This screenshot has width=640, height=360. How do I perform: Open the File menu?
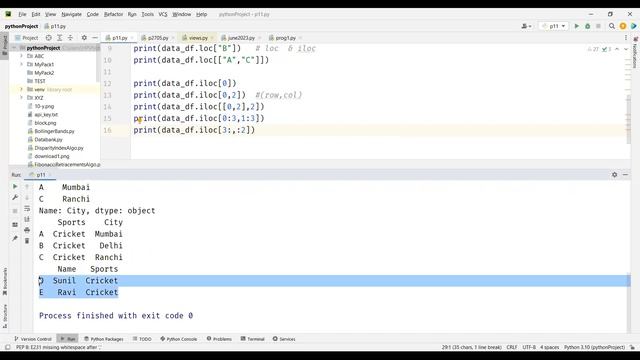pos(22,14)
